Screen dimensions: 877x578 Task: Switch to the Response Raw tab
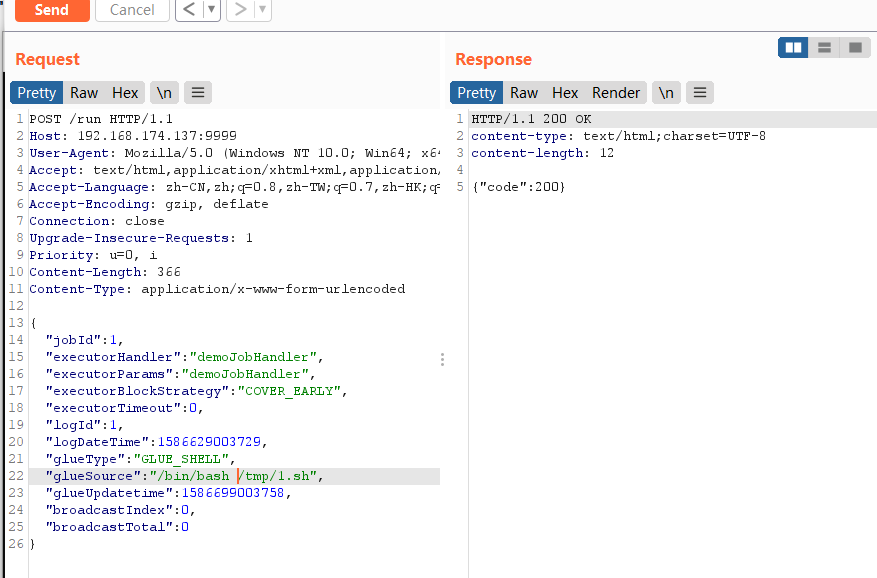click(524, 93)
